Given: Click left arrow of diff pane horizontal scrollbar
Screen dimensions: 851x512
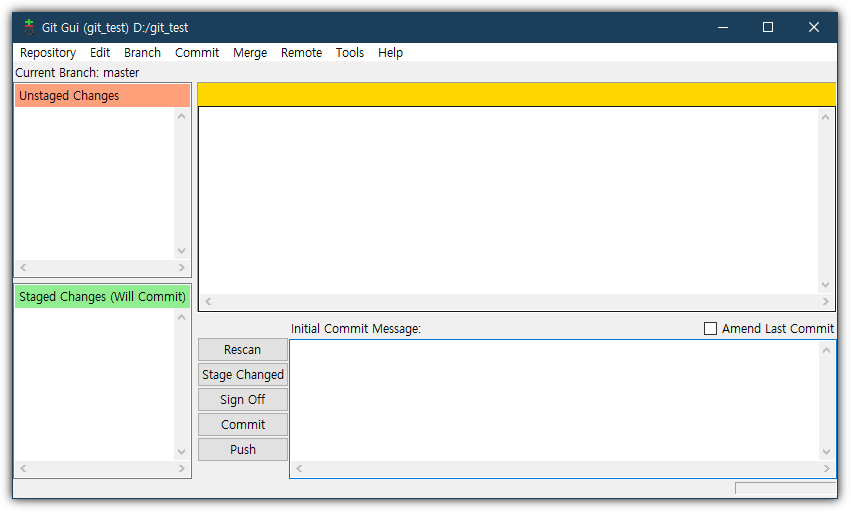Looking at the screenshot, I should (x=208, y=301).
